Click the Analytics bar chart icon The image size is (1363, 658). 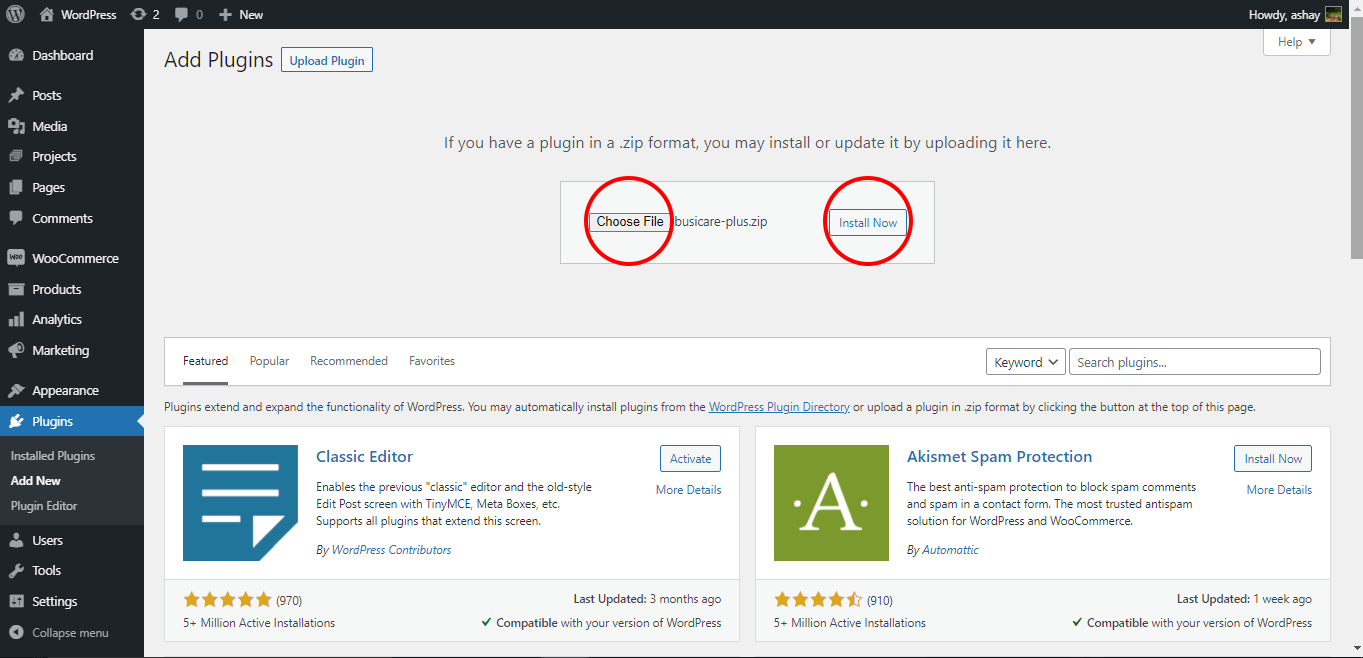pyautogui.click(x=16, y=320)
